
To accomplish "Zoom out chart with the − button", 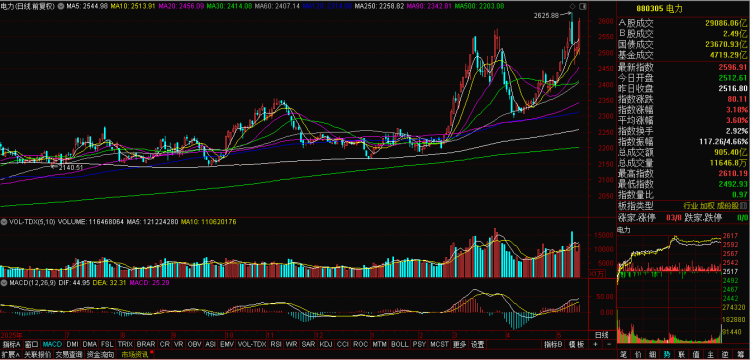I will [609, 344].
